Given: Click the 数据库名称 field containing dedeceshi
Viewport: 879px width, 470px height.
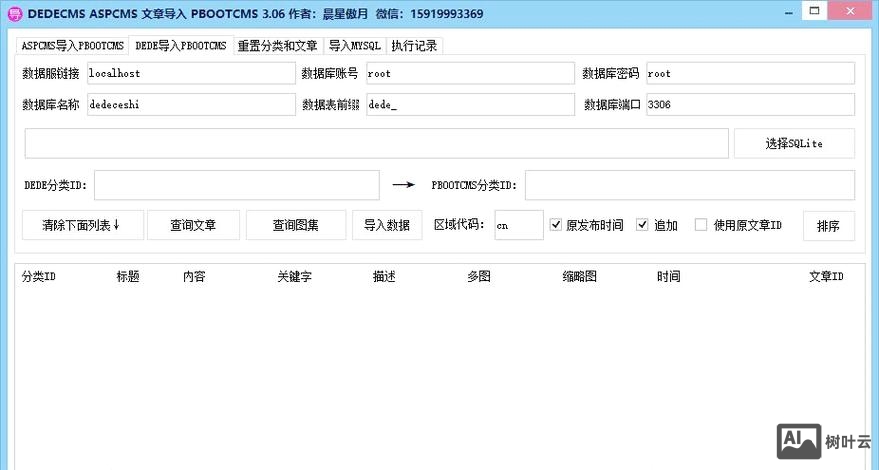Looking at the screenshot, I should (x=191, y=104).
